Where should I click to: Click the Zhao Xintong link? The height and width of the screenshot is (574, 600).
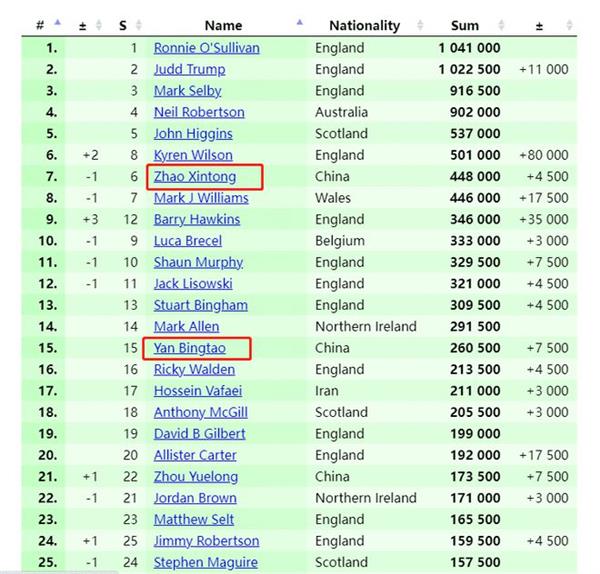click(x=195, y=176)
